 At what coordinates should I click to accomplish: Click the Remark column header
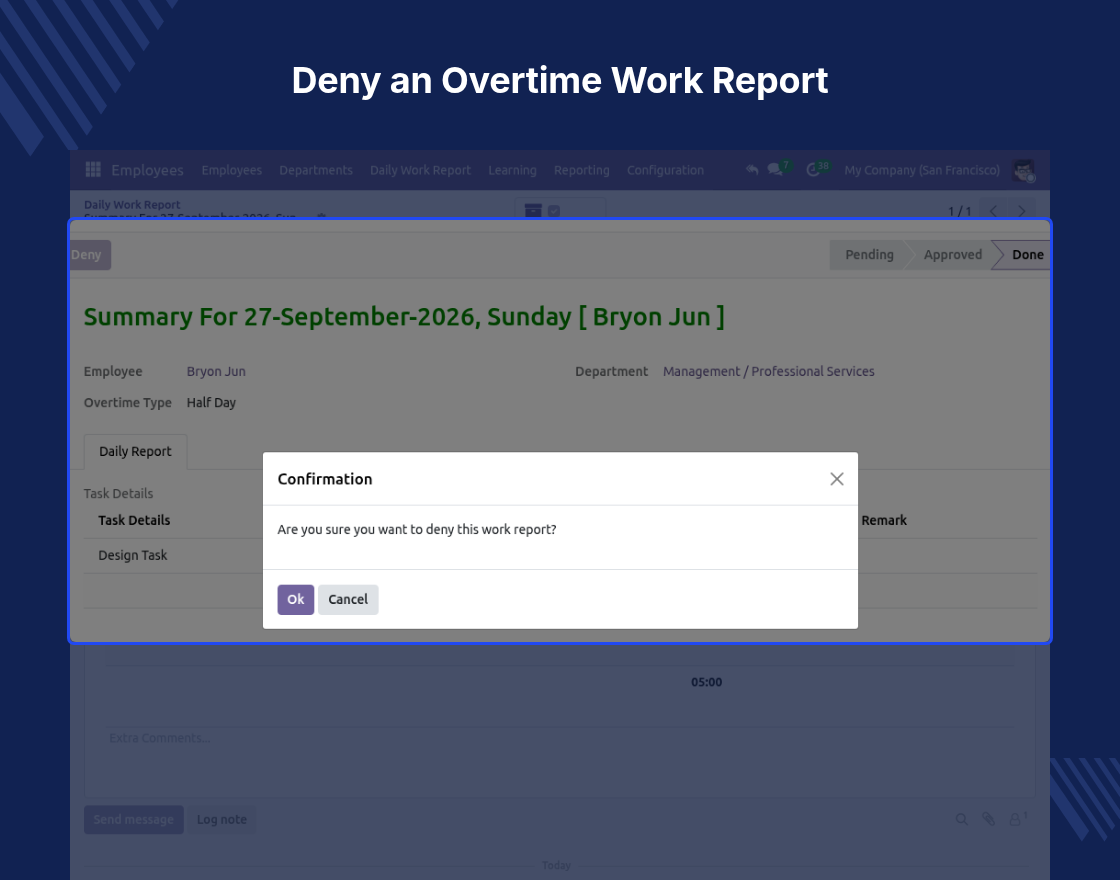pyautogui.click(x=884, y=521)
